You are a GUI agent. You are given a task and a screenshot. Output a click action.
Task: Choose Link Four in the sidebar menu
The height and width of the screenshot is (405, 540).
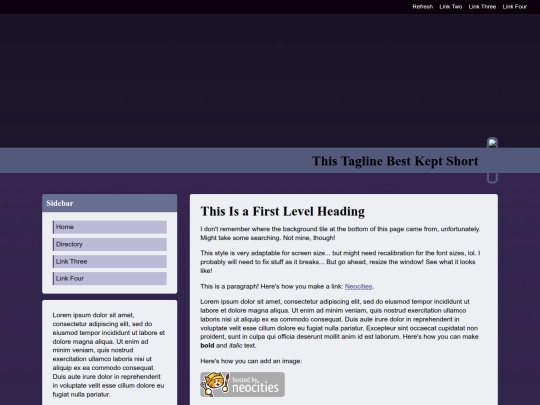(x=110, y=278)
